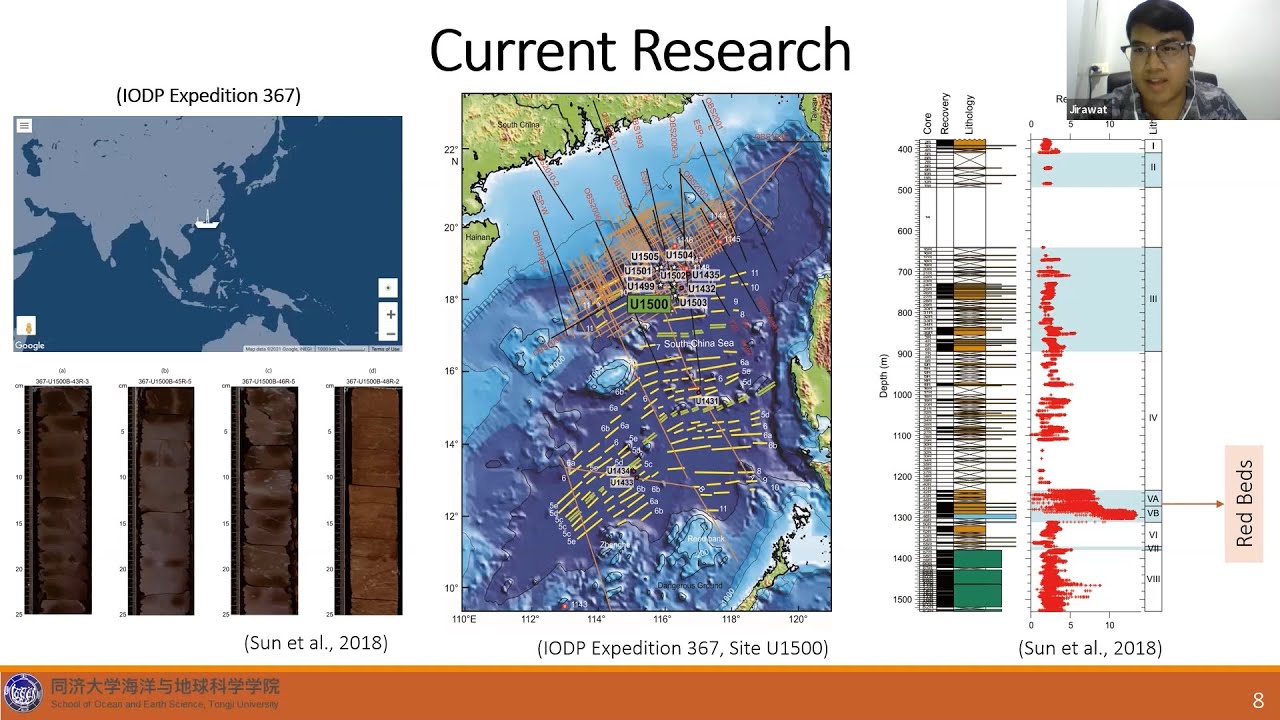Click the Tongji University circular logo
This screenshot has width=1280, height=720.
tap(23, 693)
